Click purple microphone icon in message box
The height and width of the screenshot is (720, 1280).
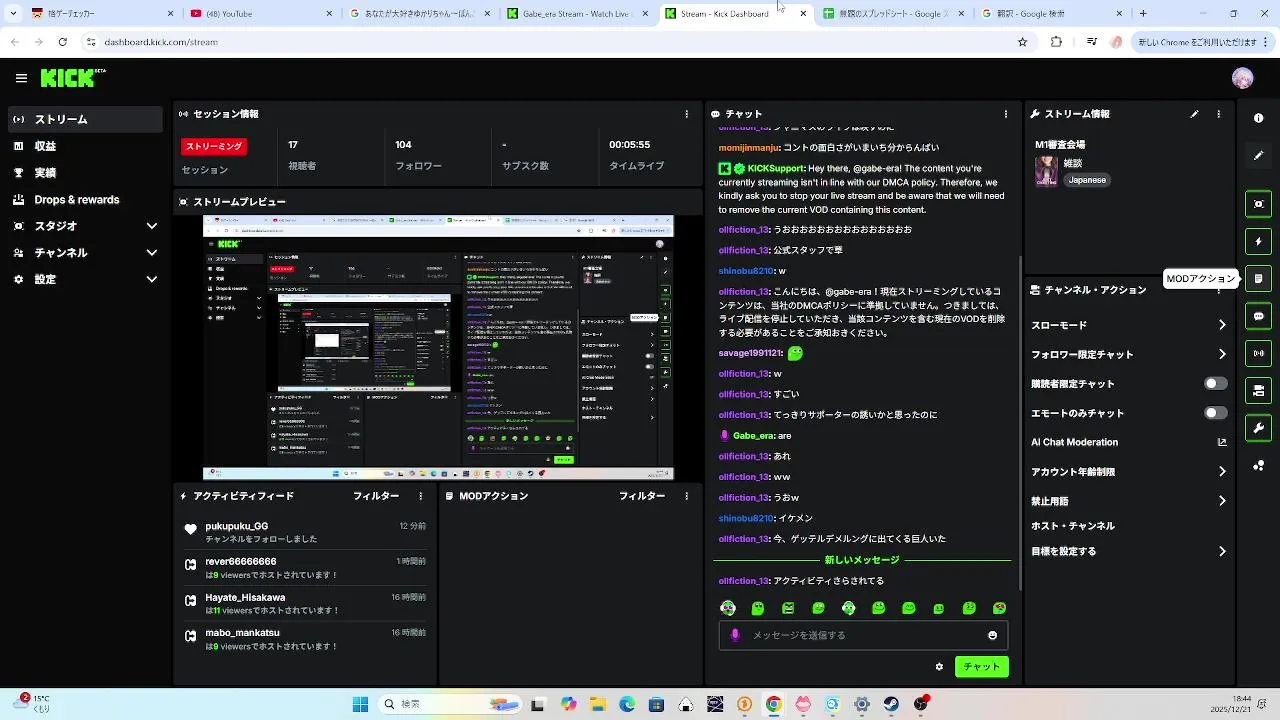click(x=736, y=635)
